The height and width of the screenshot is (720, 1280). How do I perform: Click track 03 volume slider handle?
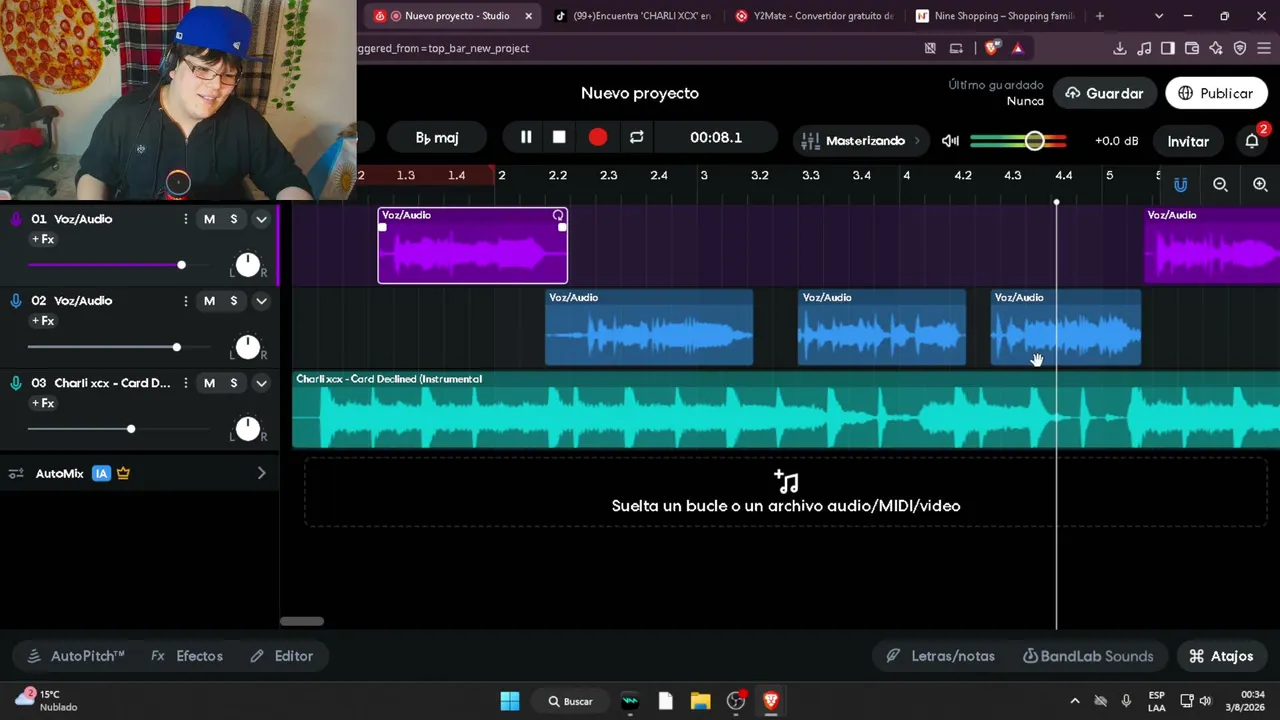[x=131, y=429]
